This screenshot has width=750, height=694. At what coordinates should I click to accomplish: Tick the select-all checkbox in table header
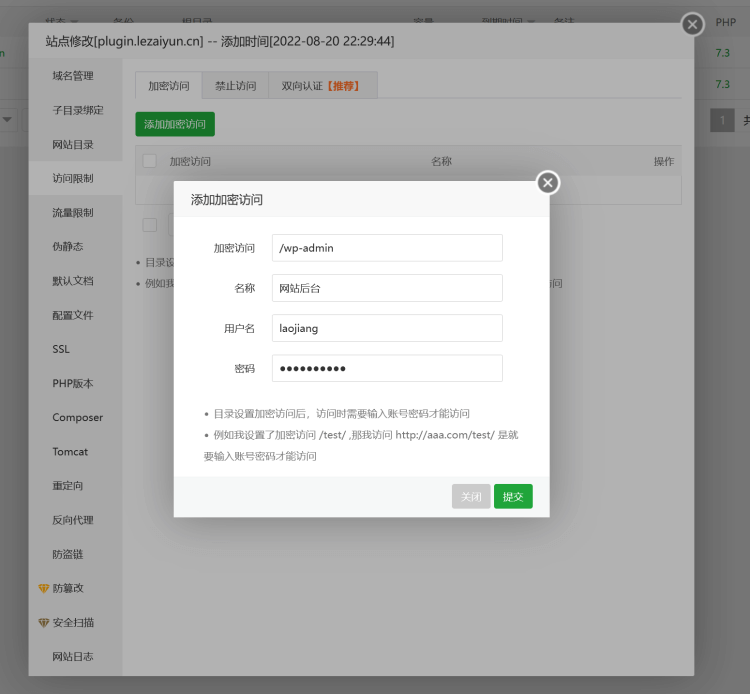coord(150,161)
